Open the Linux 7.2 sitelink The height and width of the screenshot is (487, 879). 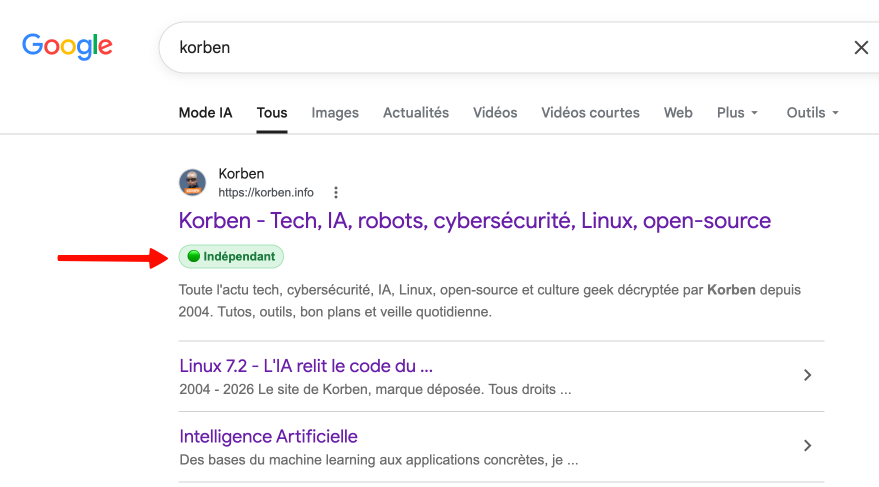(306, 366)
